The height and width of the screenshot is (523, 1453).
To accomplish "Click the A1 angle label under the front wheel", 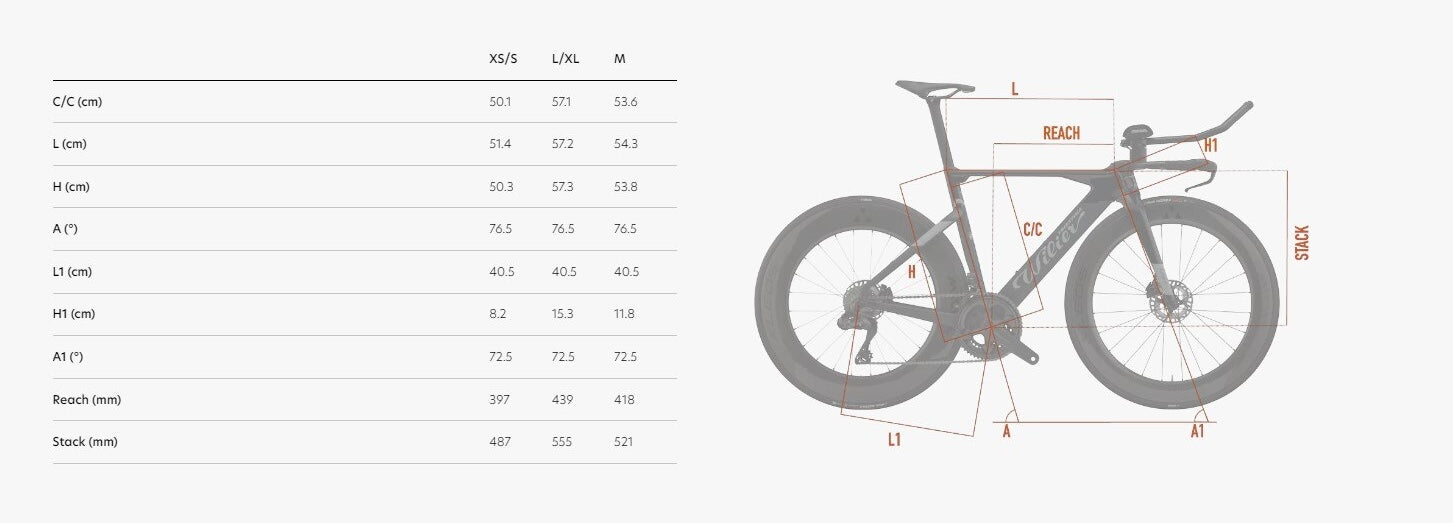I will click(x=1197, y=431).
